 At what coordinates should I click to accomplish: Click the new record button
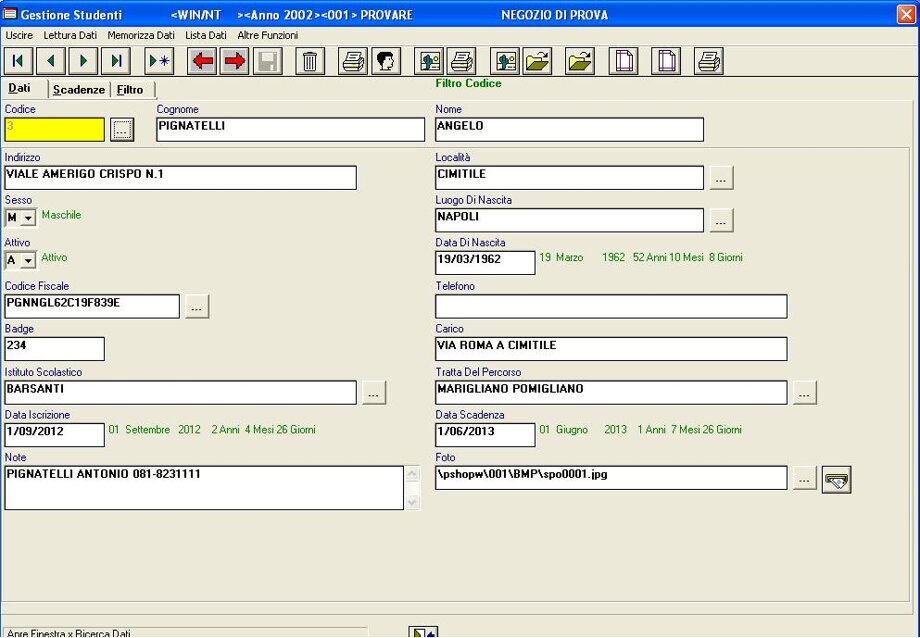tap(159, 61)
